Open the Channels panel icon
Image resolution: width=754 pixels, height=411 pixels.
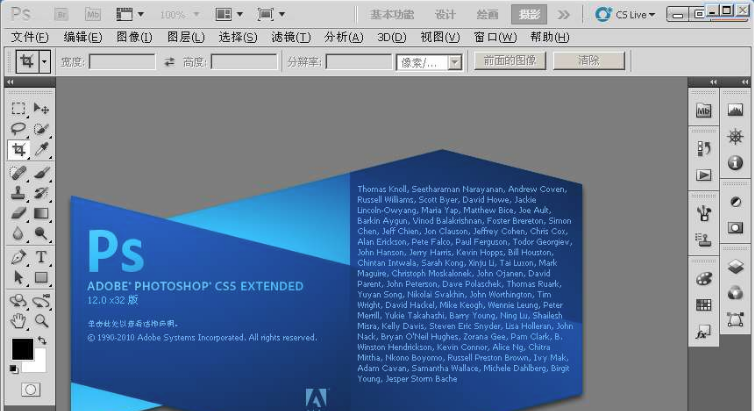pyautogui.click(x=735, y=292)
